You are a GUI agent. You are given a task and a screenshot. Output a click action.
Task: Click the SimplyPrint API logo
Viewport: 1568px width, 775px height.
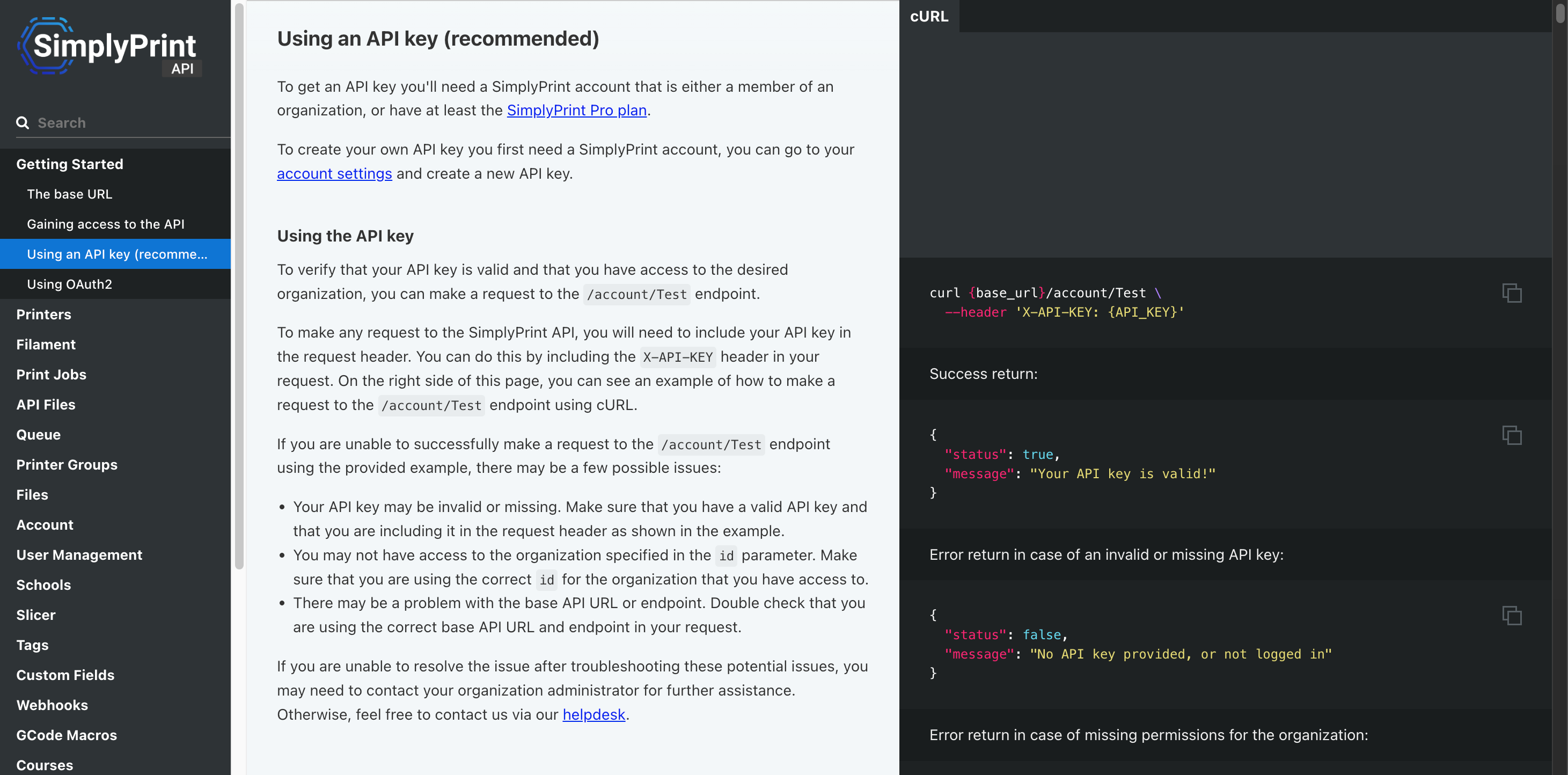coord(109,47)
